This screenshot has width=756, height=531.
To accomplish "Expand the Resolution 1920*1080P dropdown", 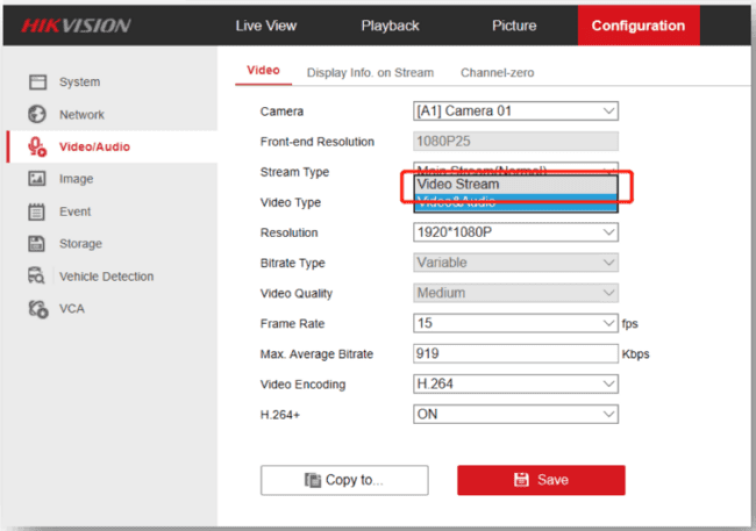I will [515, 232].
